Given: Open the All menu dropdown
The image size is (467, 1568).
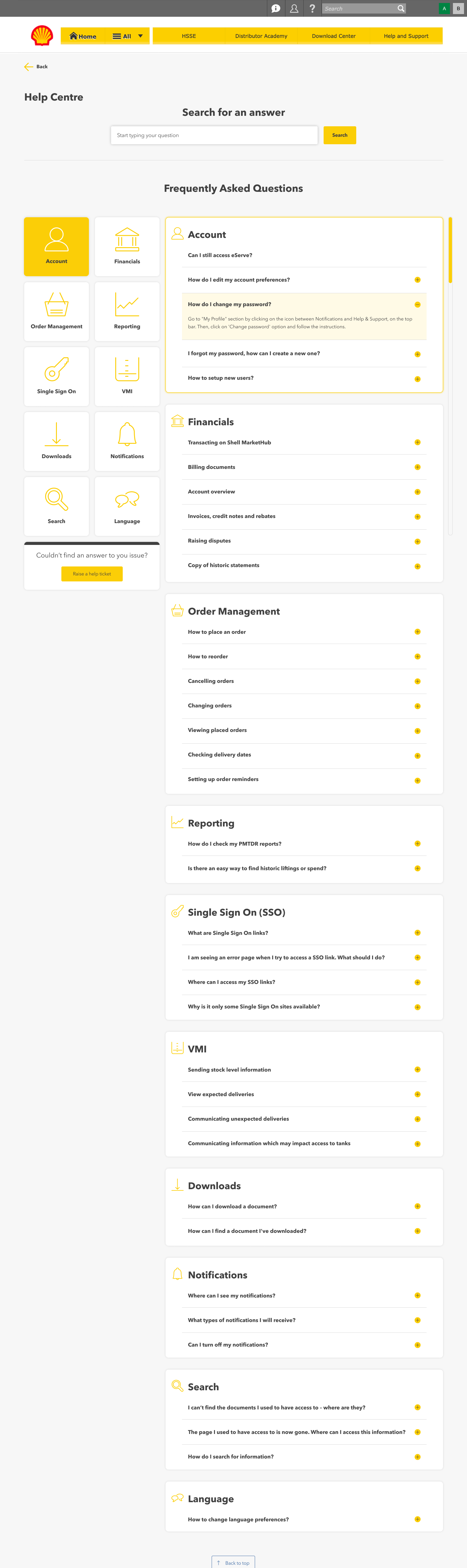Looking at the screenshot, I should [127, 36].
